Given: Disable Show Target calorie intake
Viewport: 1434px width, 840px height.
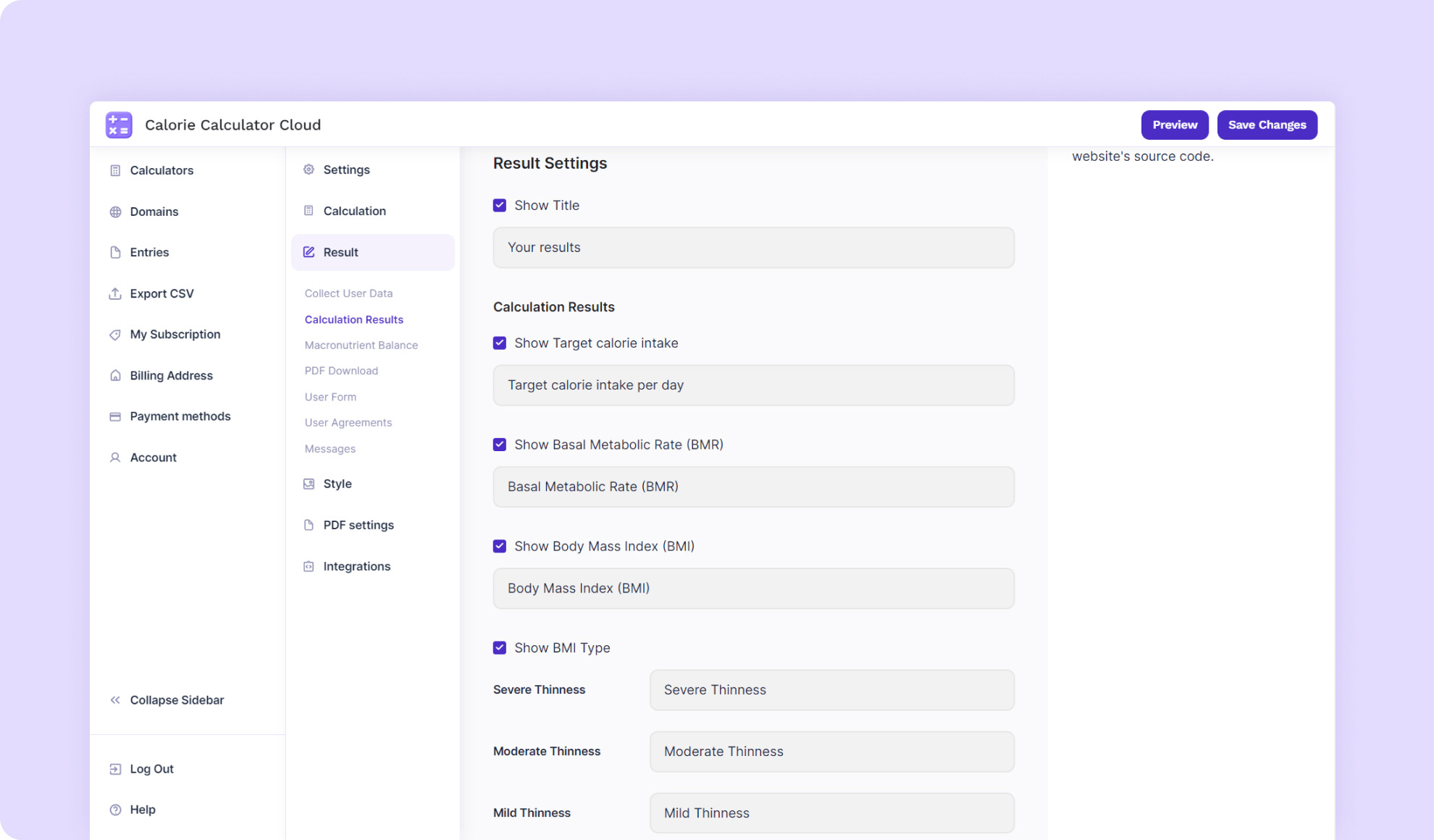Looking at the screenshot, I should 500,343.
